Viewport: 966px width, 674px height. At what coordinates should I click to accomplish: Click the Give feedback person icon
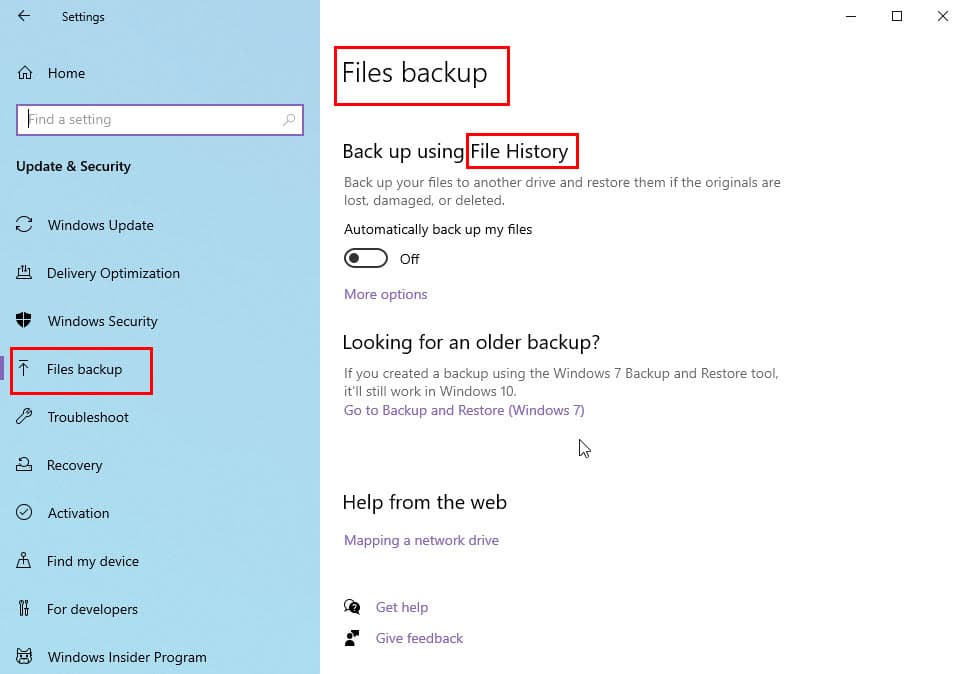(352, 638)
